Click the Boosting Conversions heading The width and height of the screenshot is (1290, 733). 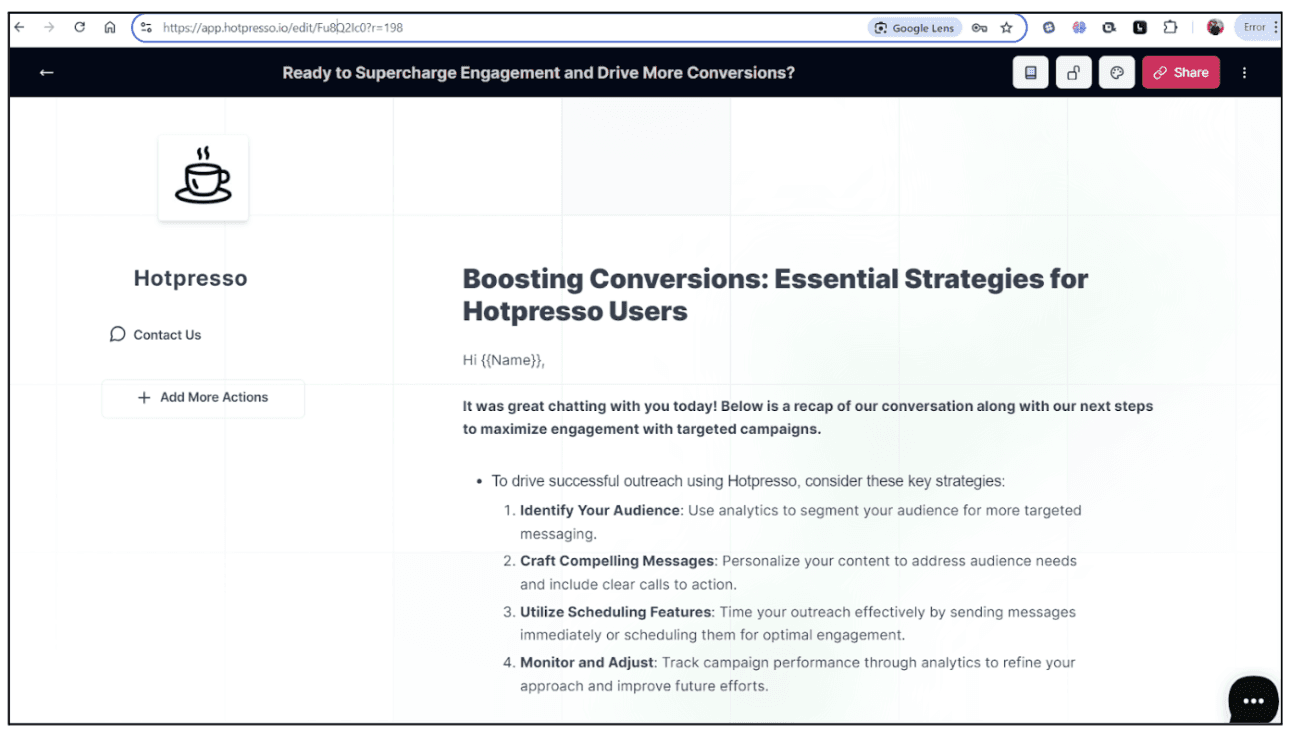[775, 295]
